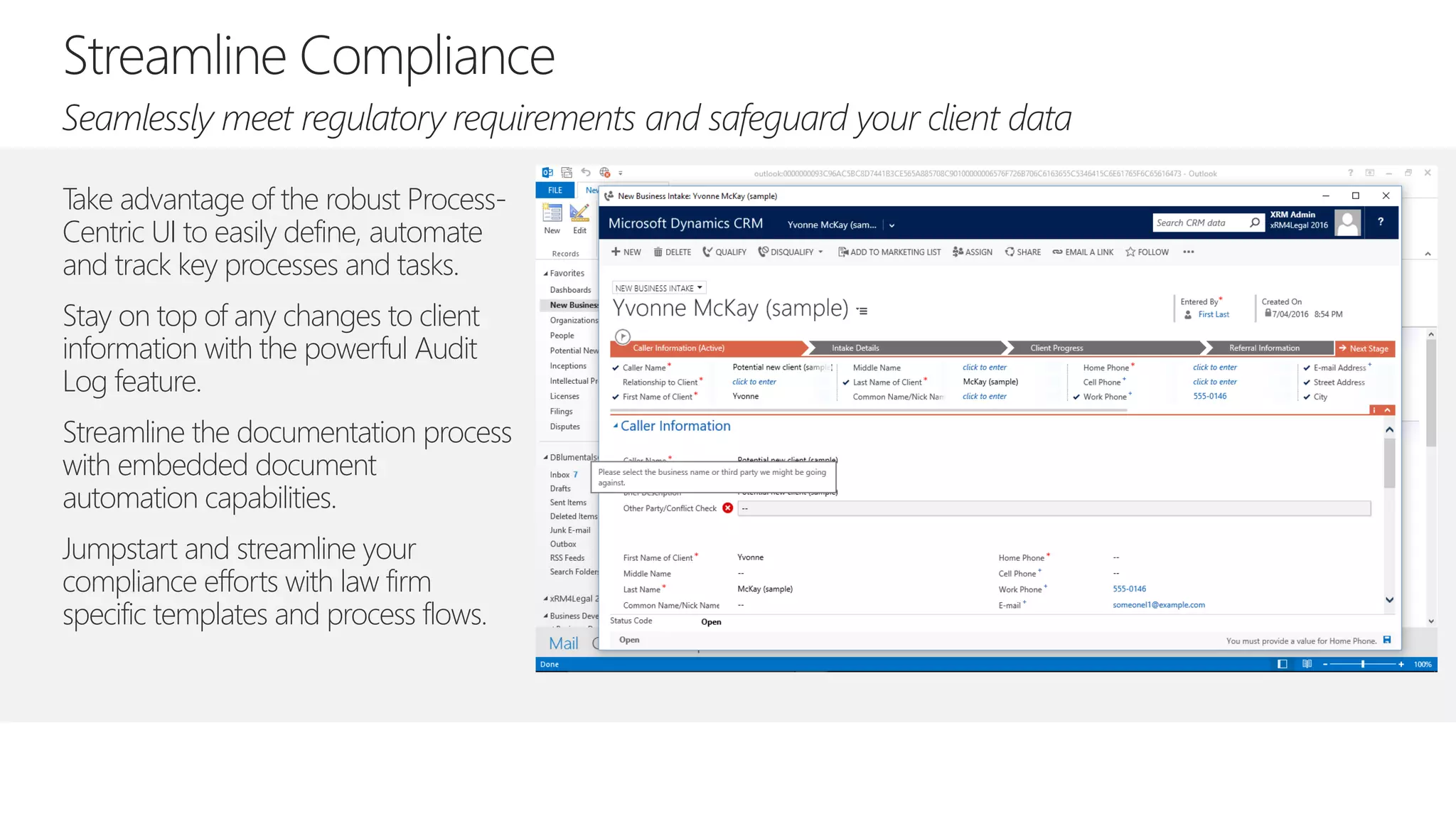The height and width of the screenshot is (819, 1456).
Task: Open the Licenses folder
Action: point(564,397)
